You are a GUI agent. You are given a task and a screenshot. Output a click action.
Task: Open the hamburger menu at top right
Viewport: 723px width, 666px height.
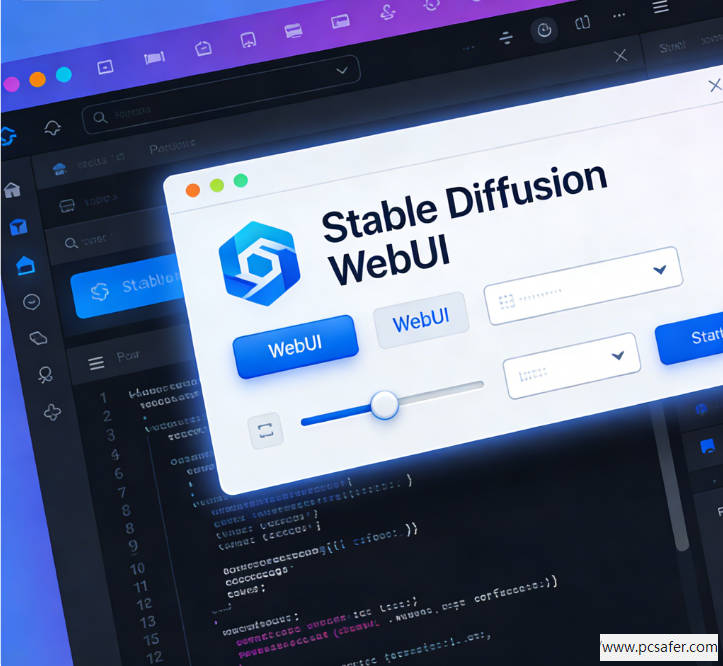pyautogui.click(x=660, y=6)
